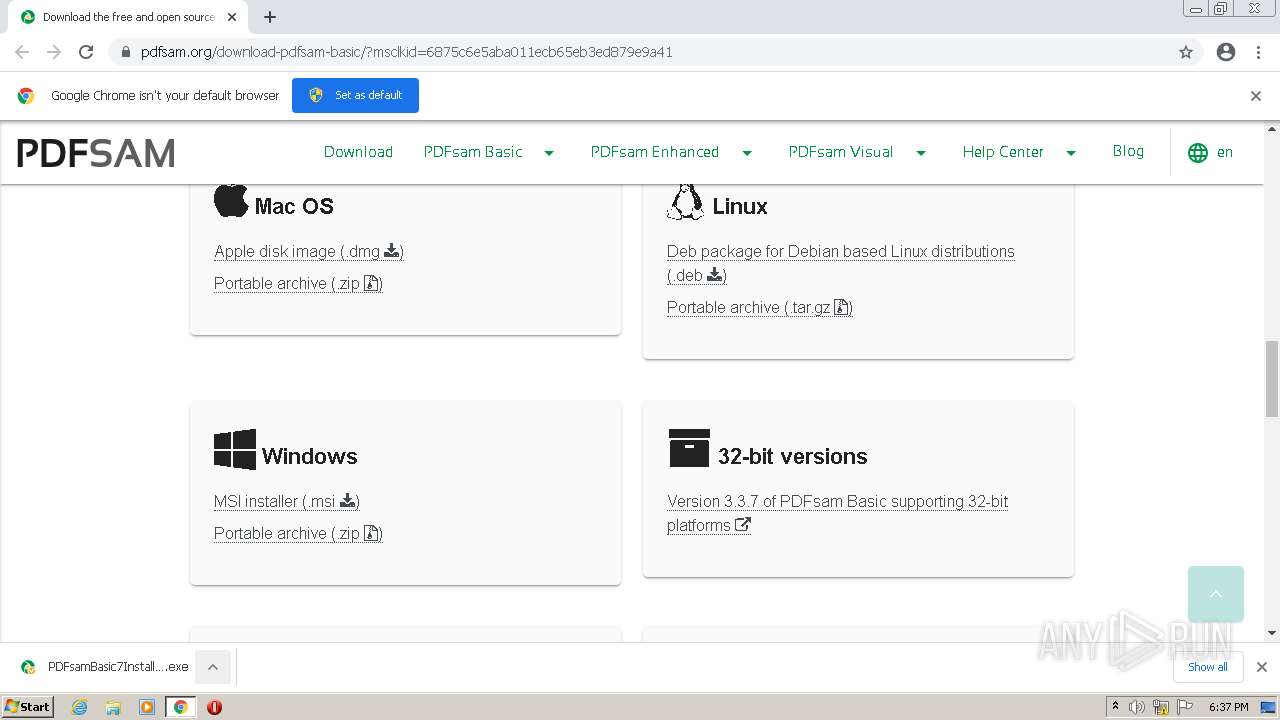Set Chrome as default browser
This screenshot has width=1280, height=720.
pyautogui.click(x=355, y=96)
